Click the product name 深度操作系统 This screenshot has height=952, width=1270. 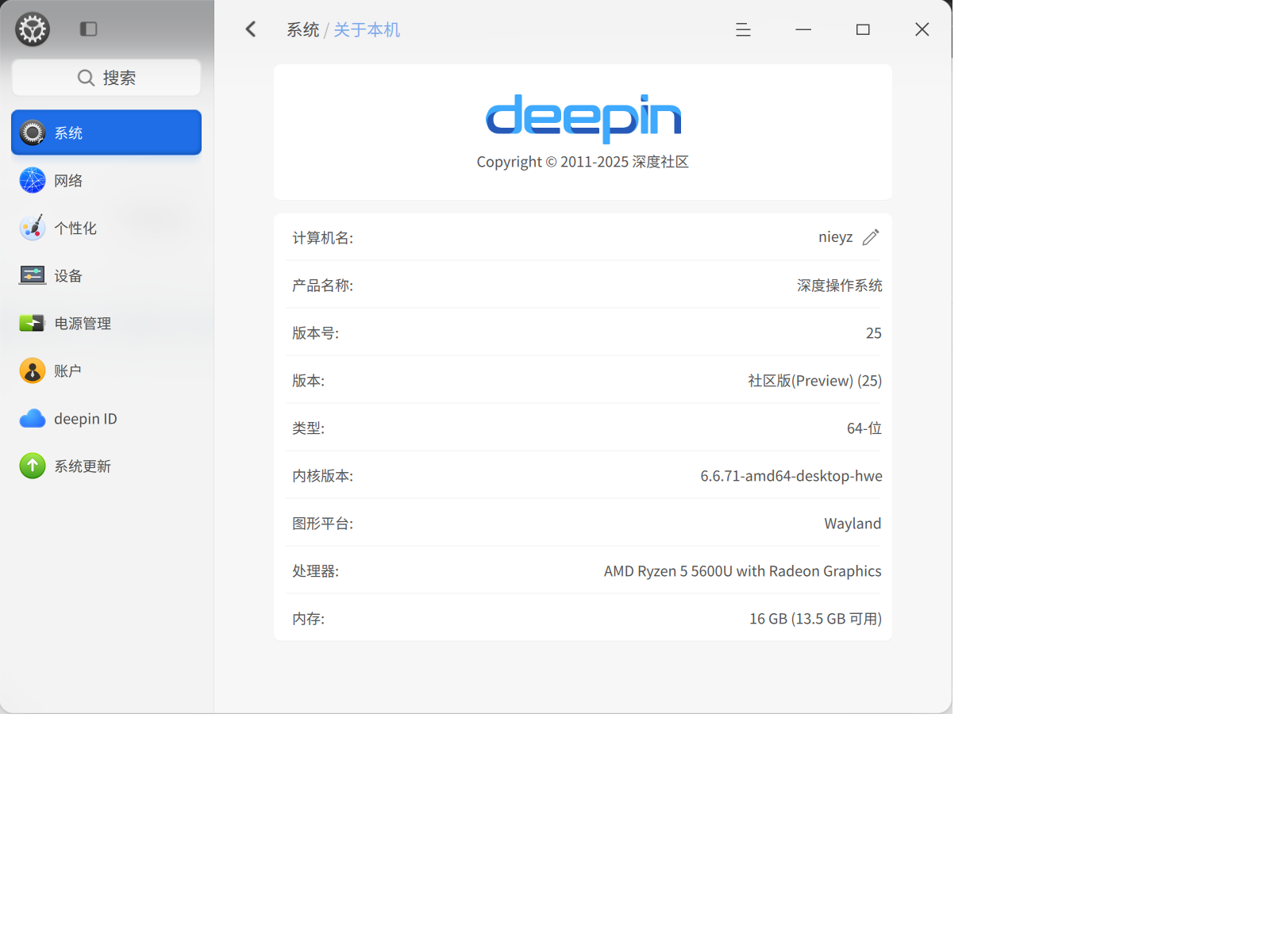[839, 285]
